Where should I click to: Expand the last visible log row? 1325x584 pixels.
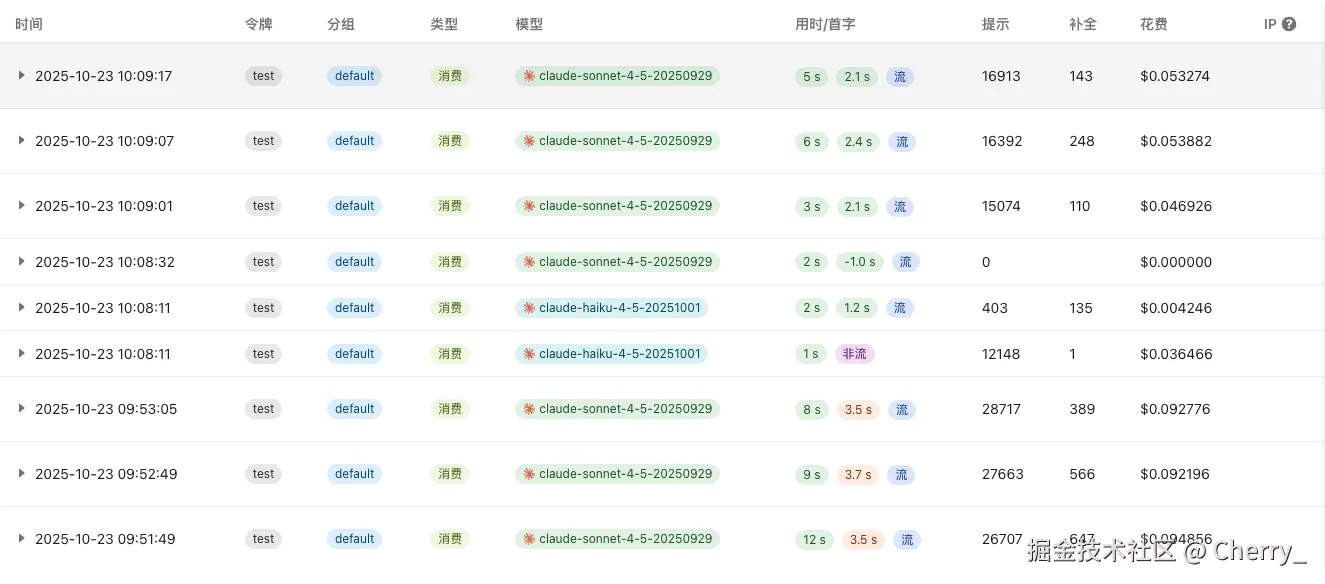pos(20,538)
